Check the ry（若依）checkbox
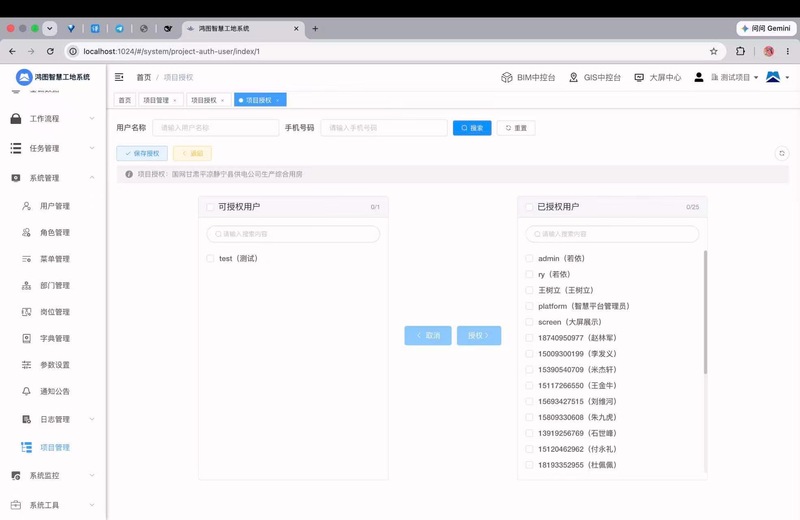 529,274
